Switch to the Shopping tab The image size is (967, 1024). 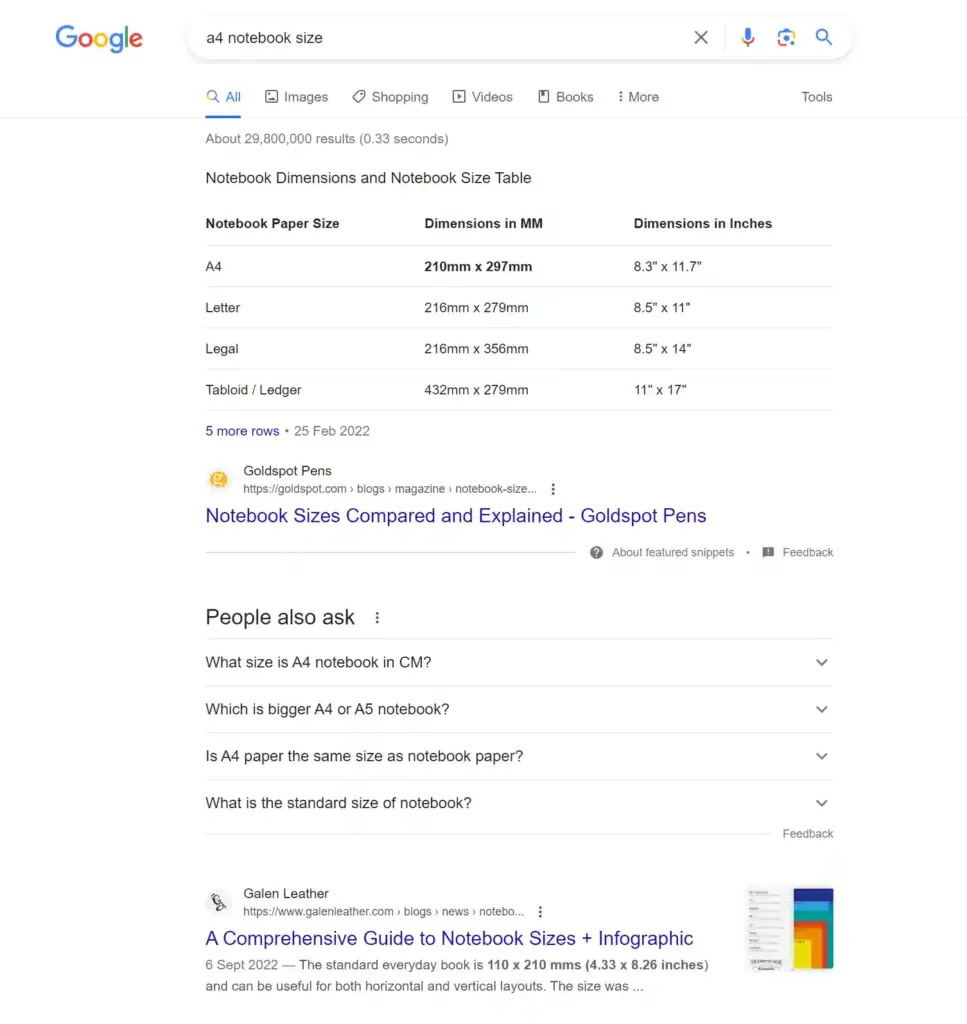pyautogui.click(x=390, y=97)
